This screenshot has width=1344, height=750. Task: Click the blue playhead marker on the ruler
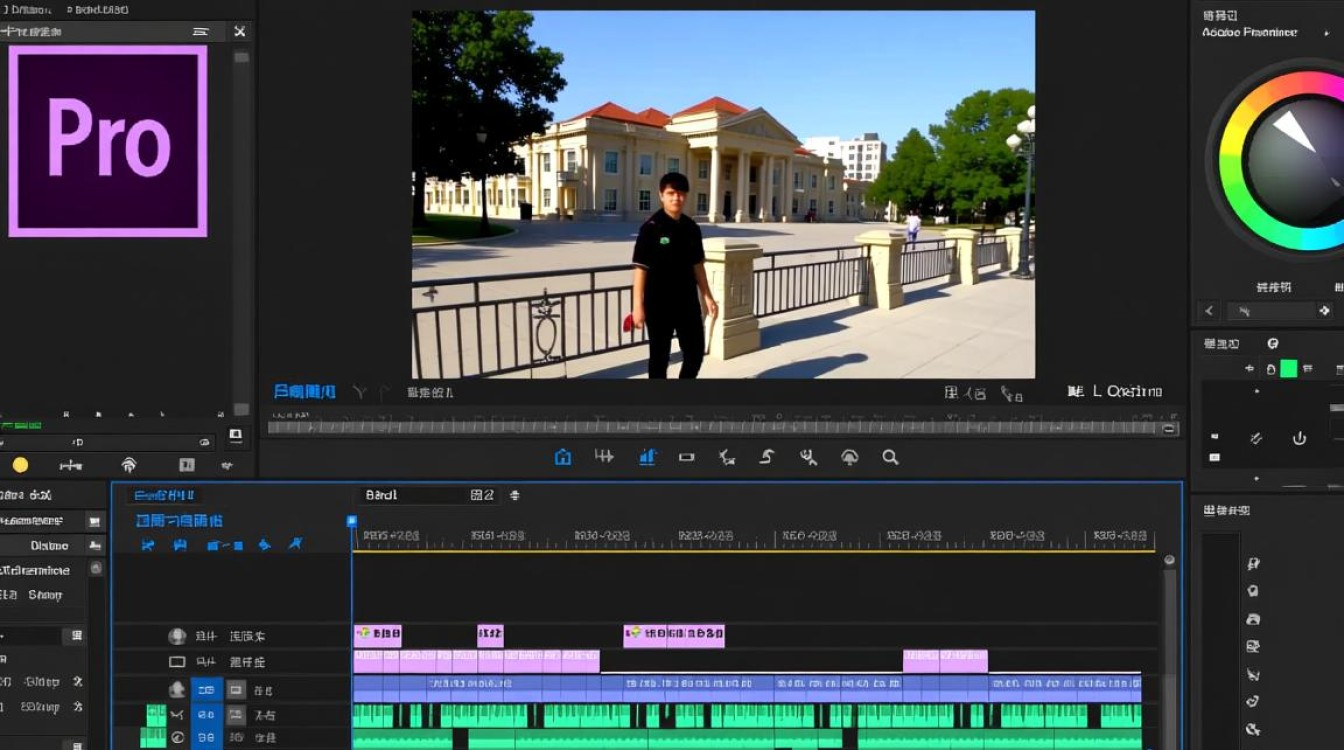pos(351,521)
